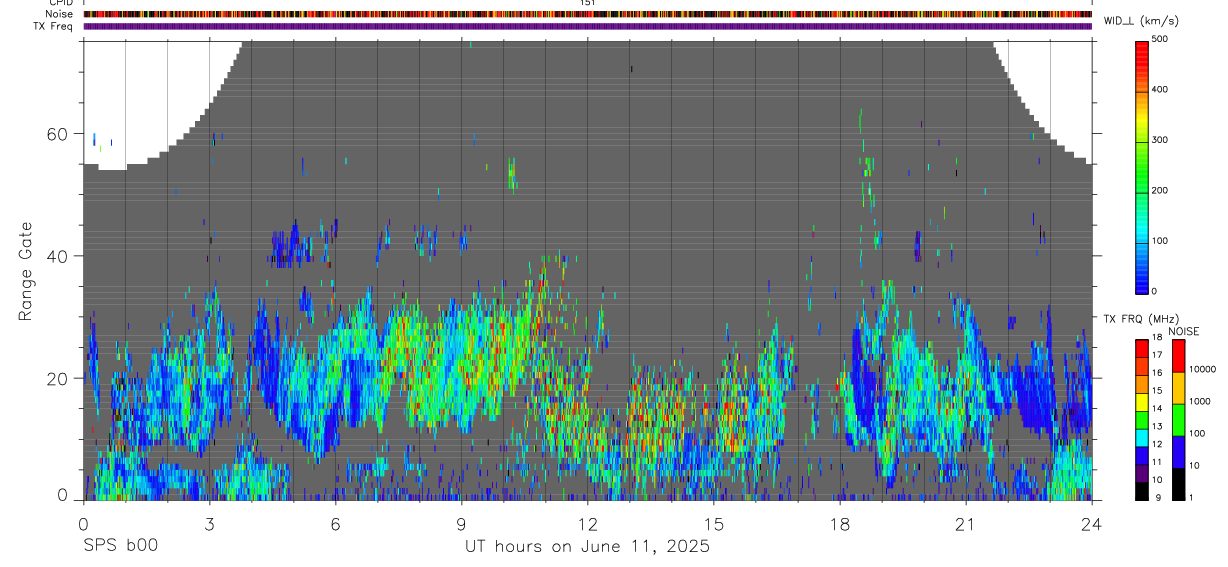This screenshot has height=567, width=1228.
Task: Pick the red top swatch in the NOISE legend
Action: [x=1177, y=356]
